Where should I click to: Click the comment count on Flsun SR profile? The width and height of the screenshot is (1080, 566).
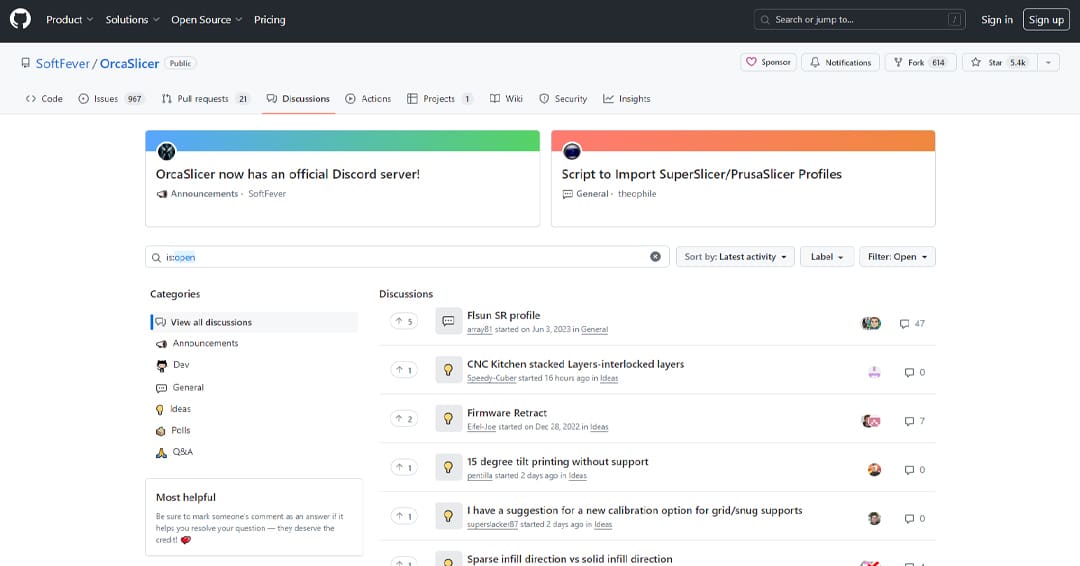tap(912, 324)
